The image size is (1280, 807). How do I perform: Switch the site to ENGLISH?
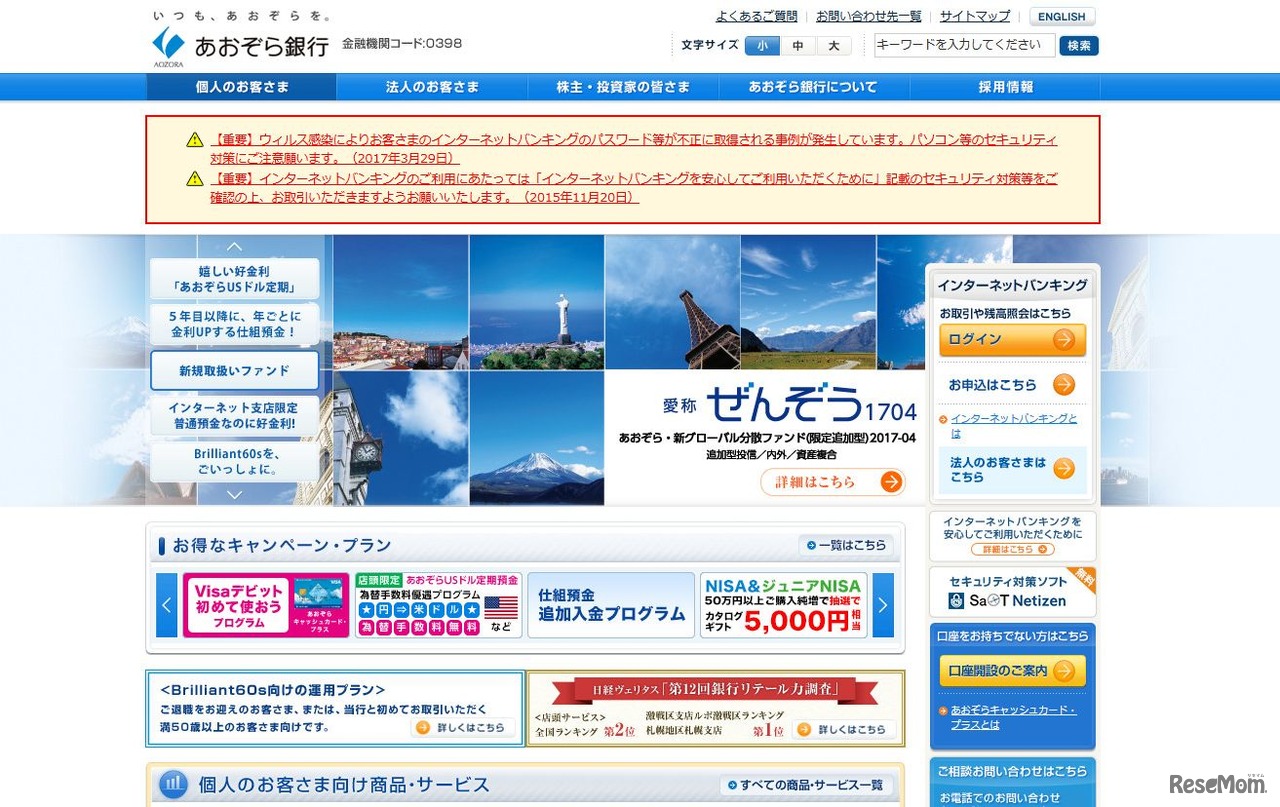click(x=1062, y=16)
